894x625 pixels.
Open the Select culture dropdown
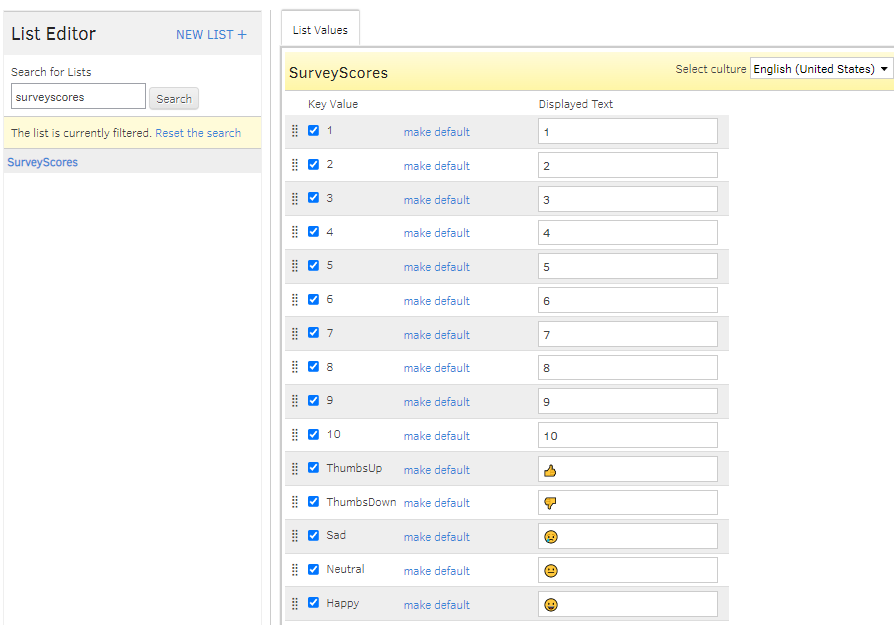tap(821, 69)
